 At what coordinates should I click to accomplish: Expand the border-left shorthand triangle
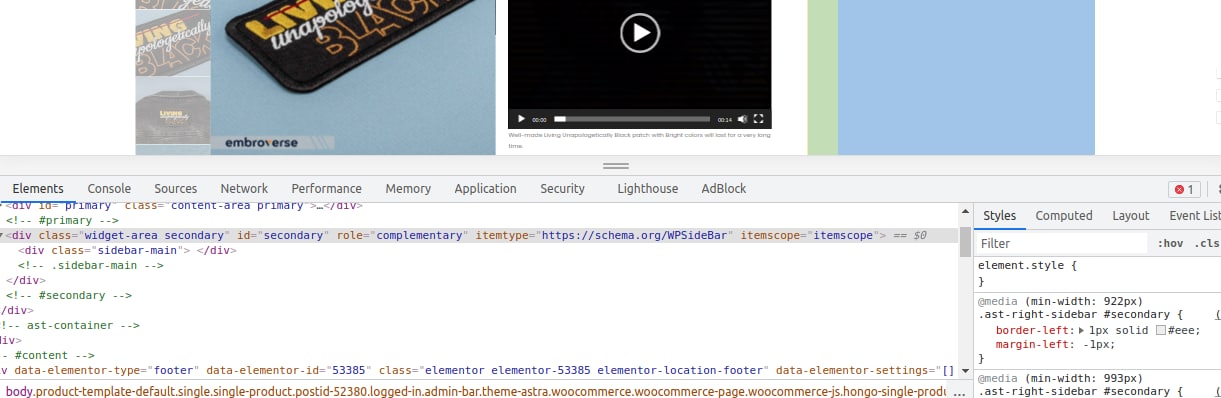1081,330
